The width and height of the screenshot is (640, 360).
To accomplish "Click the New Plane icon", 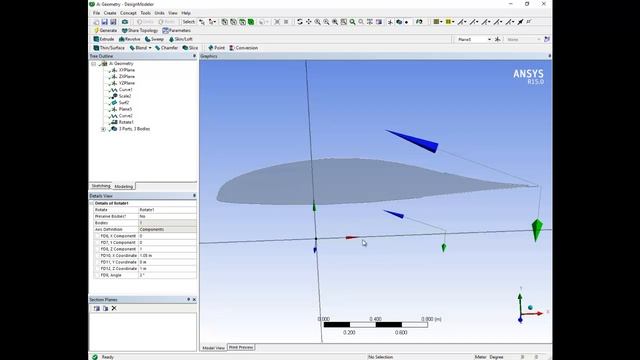I will point(498,39).
